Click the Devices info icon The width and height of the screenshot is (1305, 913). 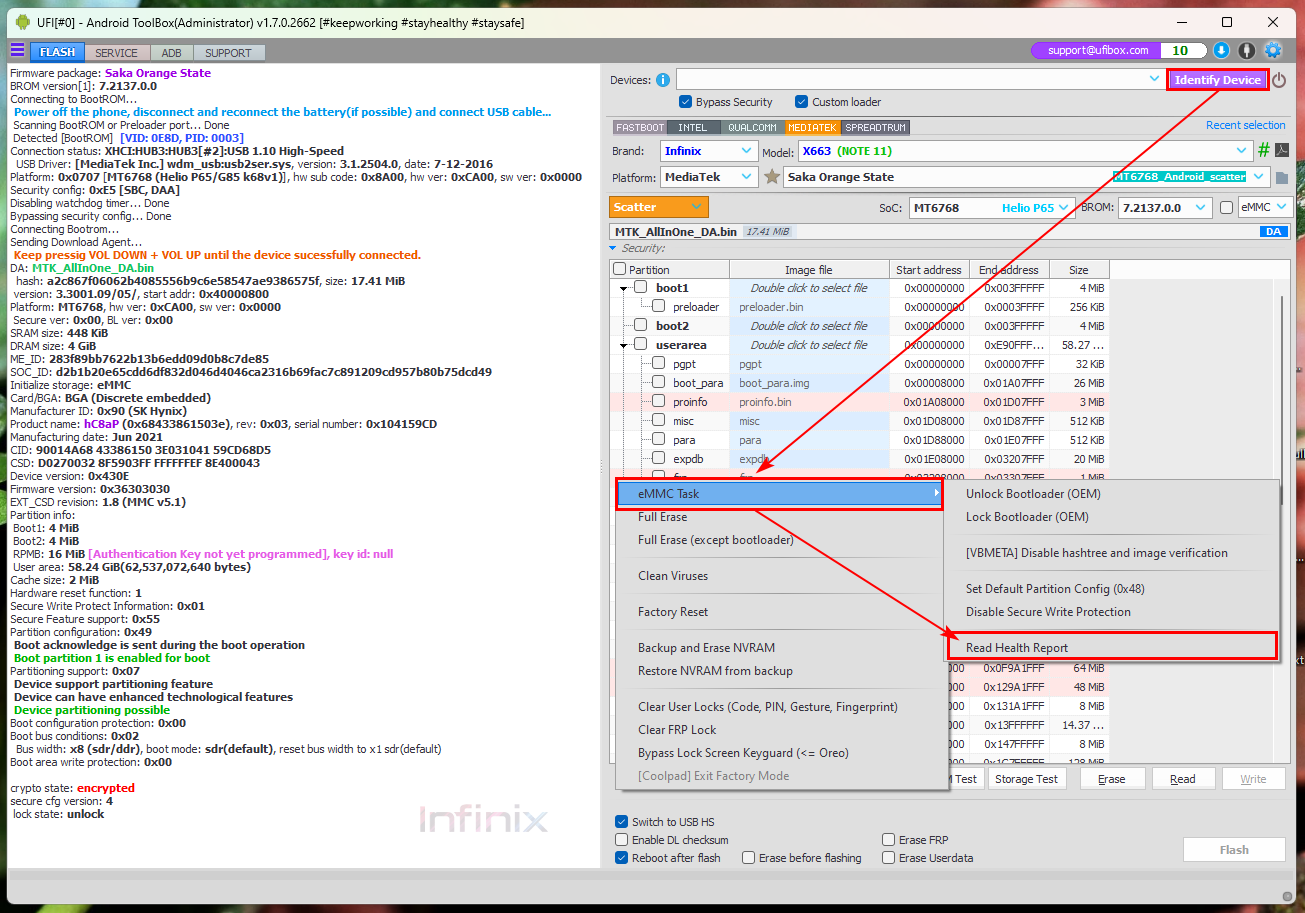click(x=663, y=80)
